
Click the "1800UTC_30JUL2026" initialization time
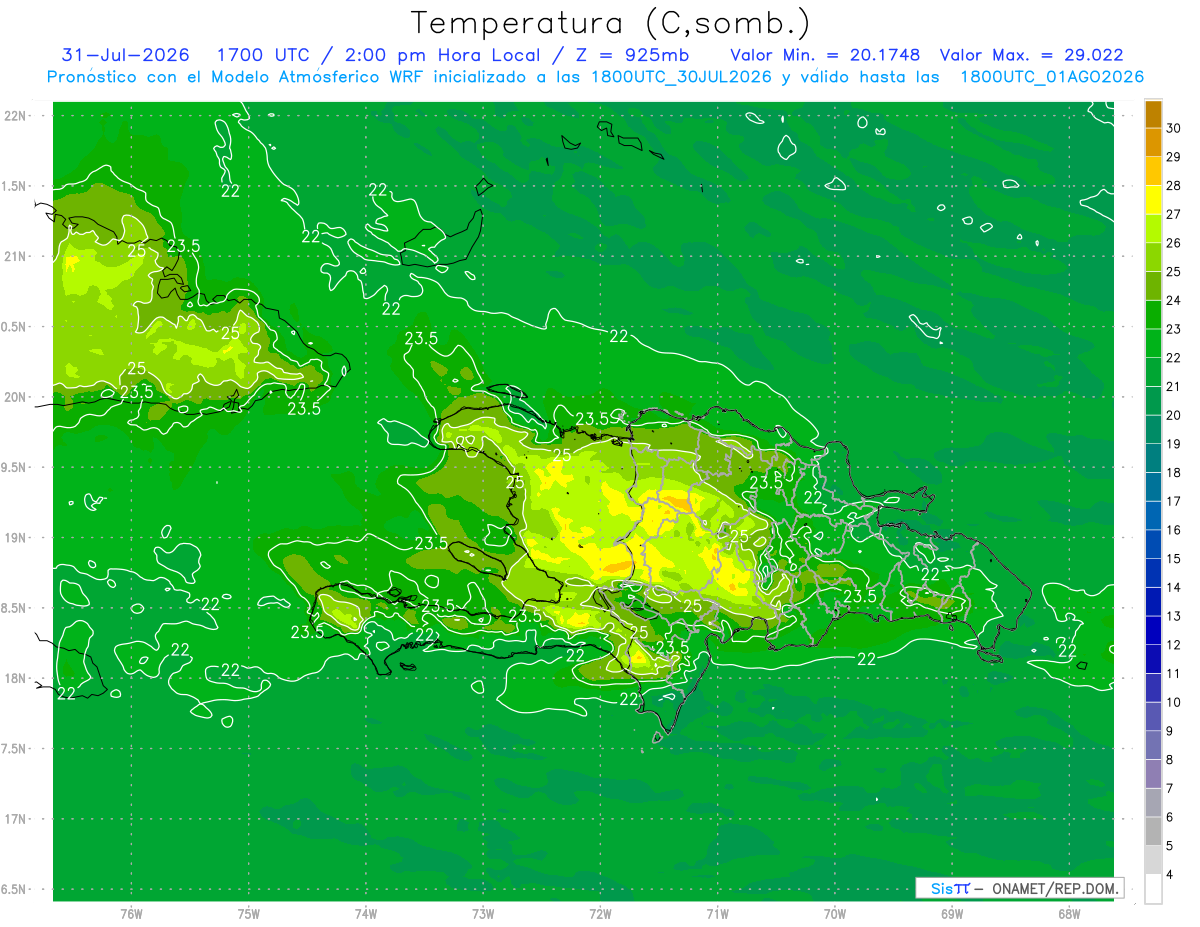(x=680, y=77)
